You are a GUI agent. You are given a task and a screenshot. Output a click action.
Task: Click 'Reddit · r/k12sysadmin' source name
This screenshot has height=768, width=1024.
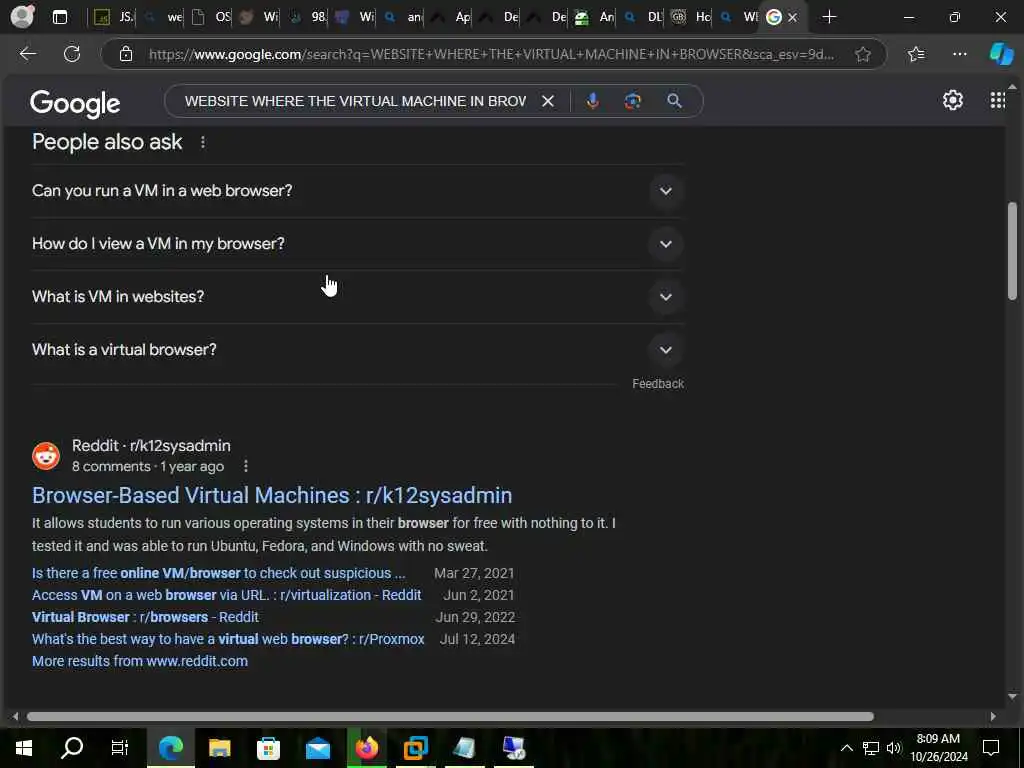(151, 445)
